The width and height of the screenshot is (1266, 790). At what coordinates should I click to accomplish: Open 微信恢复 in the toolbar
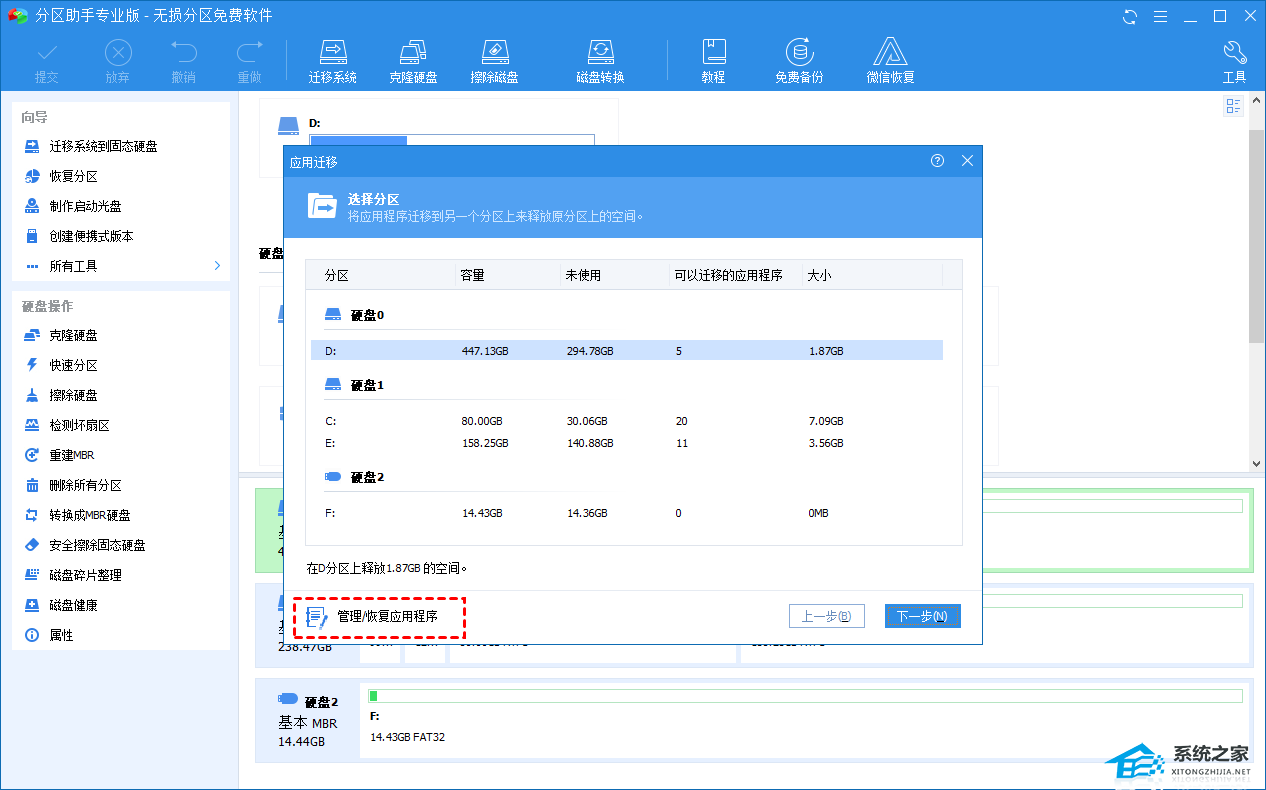(890, 60)
